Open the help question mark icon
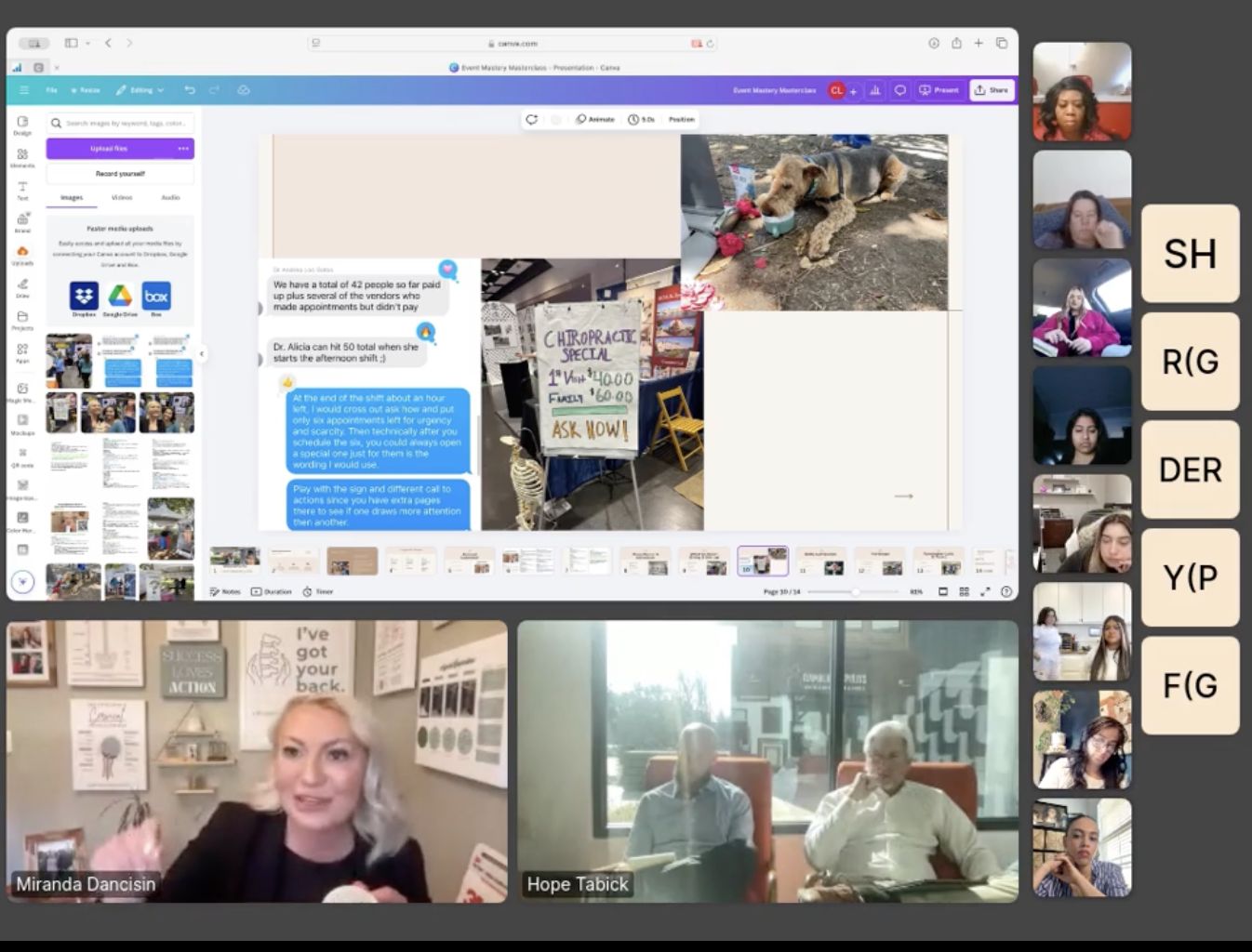Image resolution: width=1252 pixels, height=952 pixels. (x=1006, y=591)
